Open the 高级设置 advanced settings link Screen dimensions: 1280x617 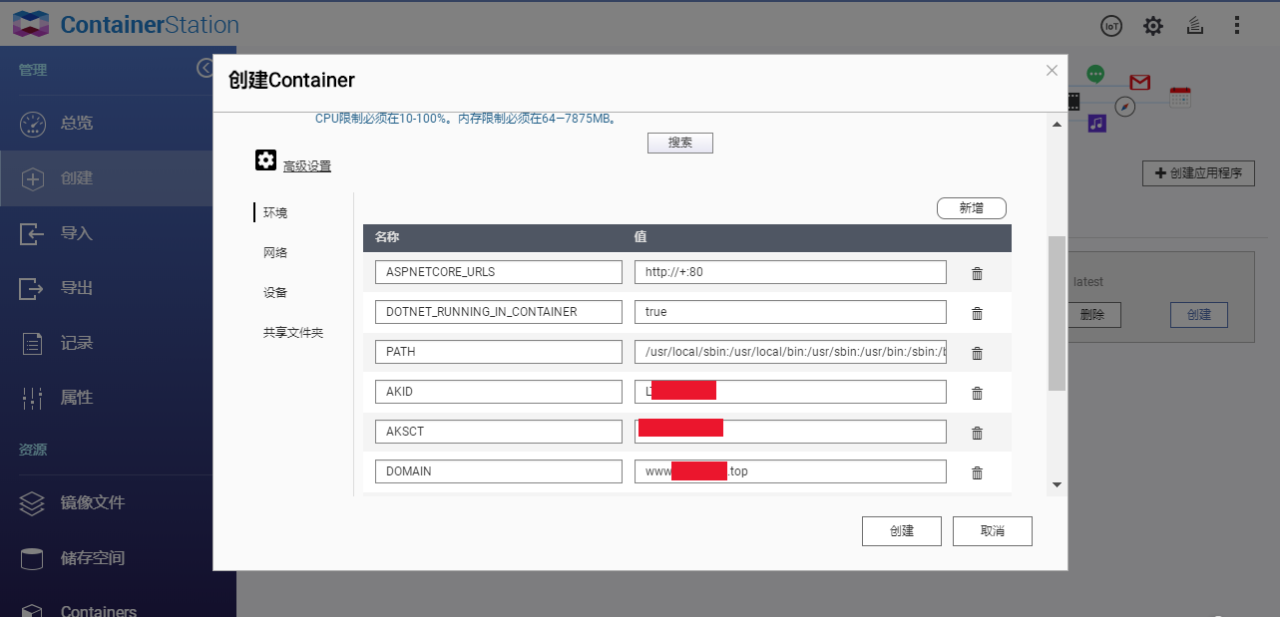307,167
